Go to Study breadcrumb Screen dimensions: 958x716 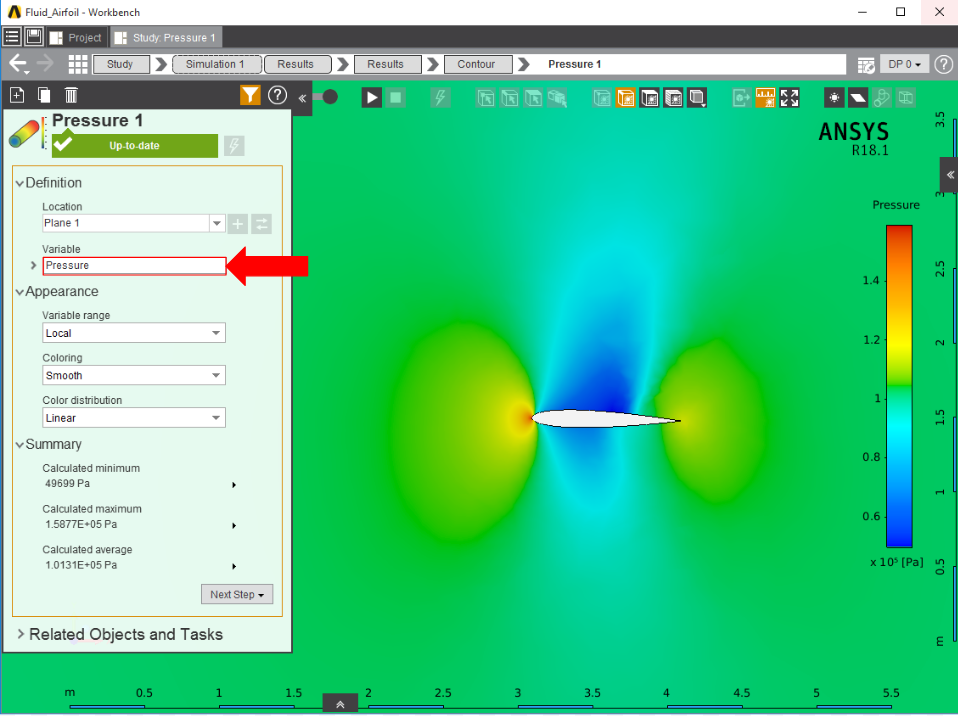(120, 64)
